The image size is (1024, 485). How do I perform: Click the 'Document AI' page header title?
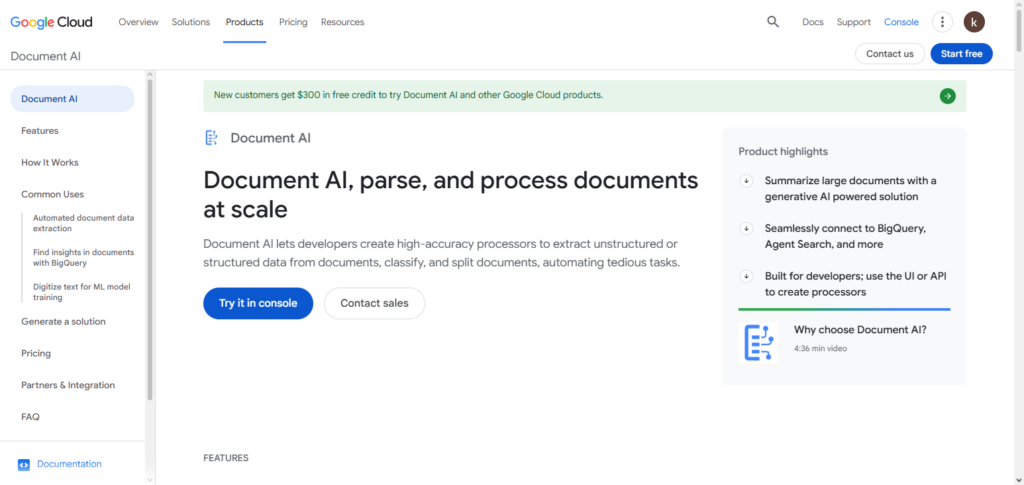tap(46, 56)
